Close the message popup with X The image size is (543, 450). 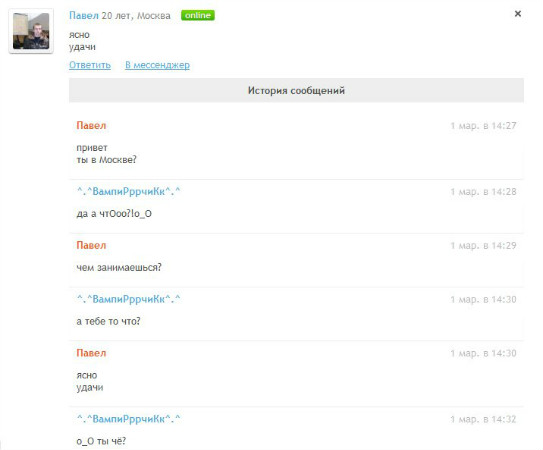click(x=518, y=14)
